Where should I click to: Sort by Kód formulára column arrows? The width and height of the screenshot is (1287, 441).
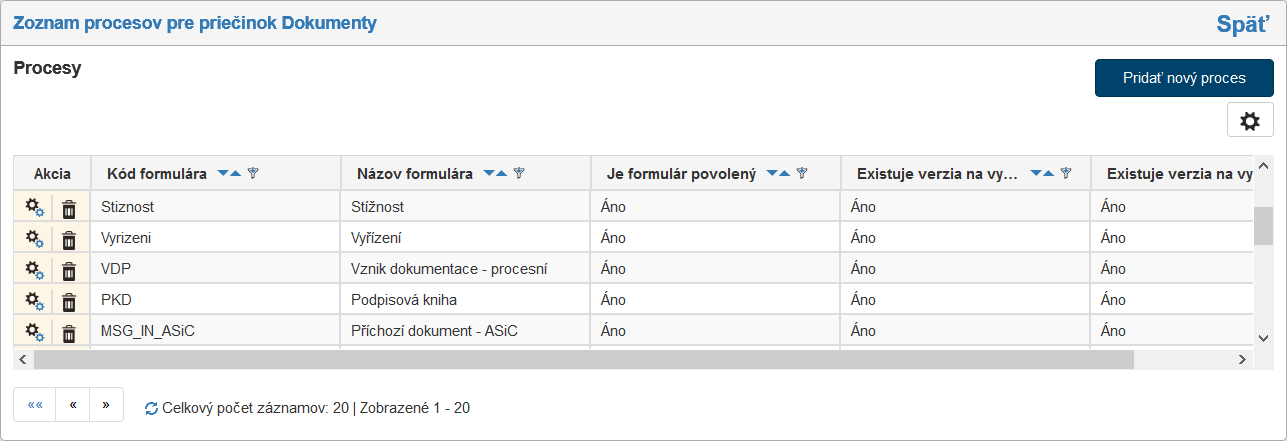pos(229,174)
